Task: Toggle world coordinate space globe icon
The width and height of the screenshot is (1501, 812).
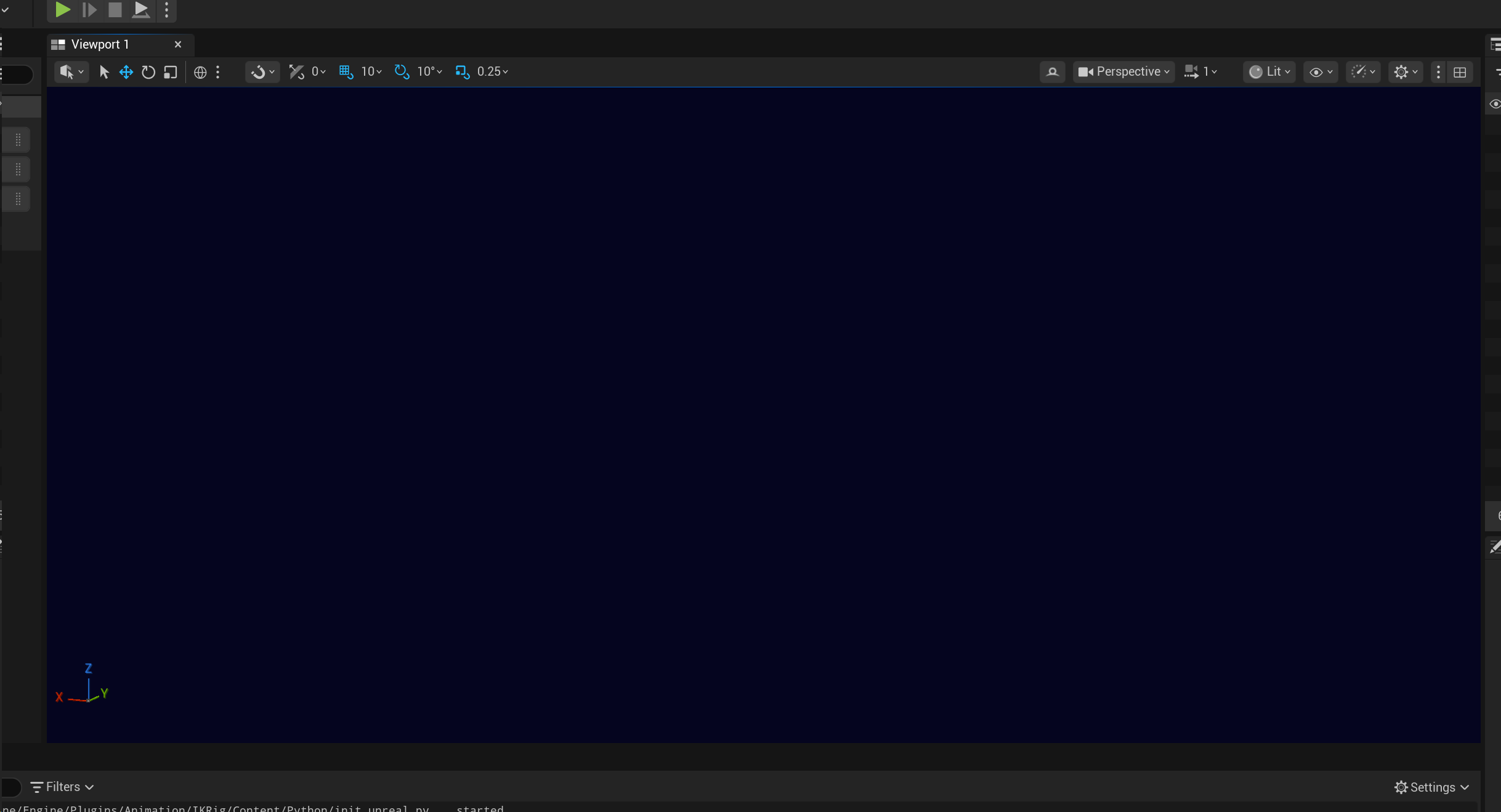Action: click(x=200, y=72)
